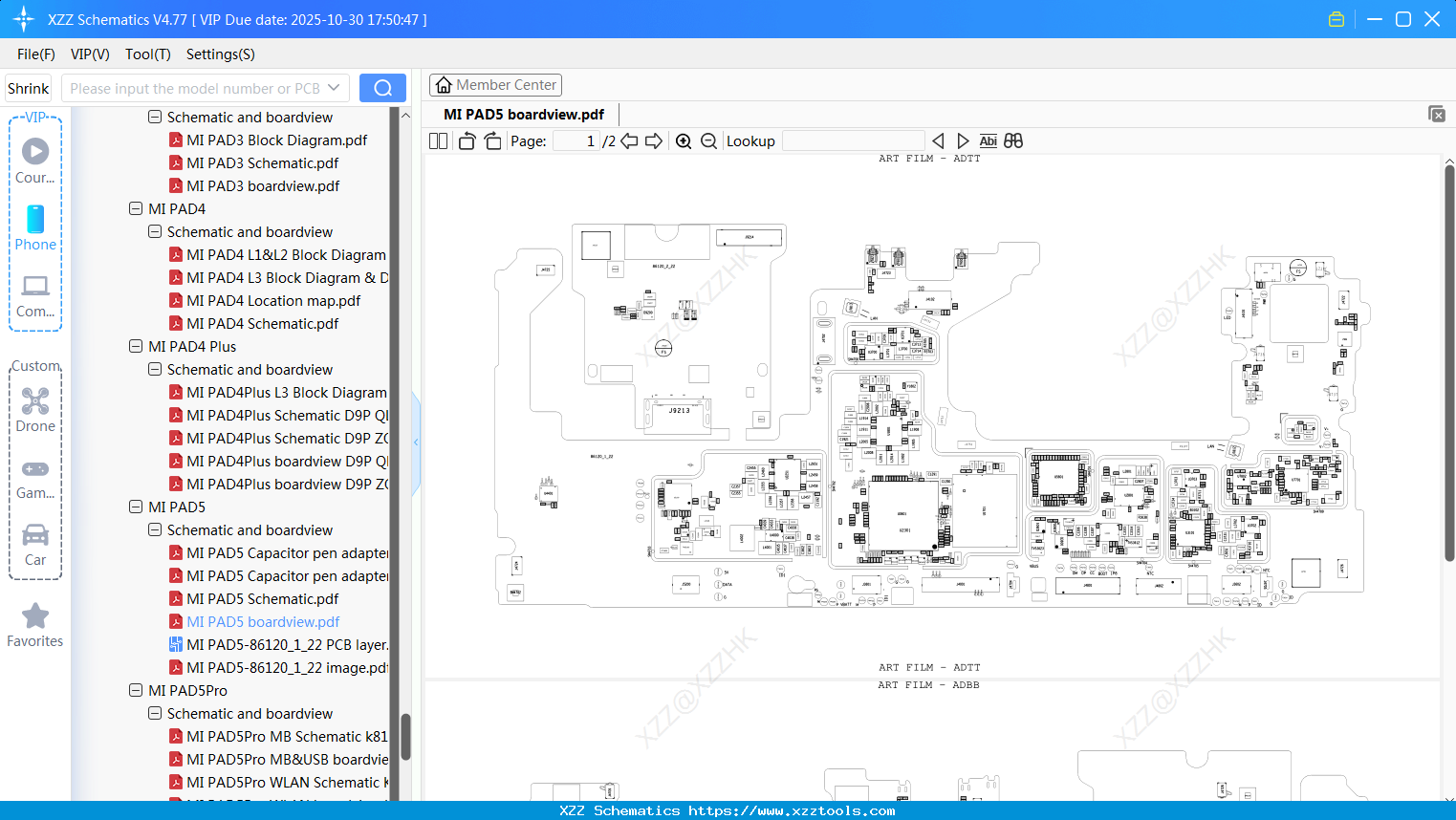Open the Member Center
This screenshot has width=1456, height=820.
click(495, 85)
